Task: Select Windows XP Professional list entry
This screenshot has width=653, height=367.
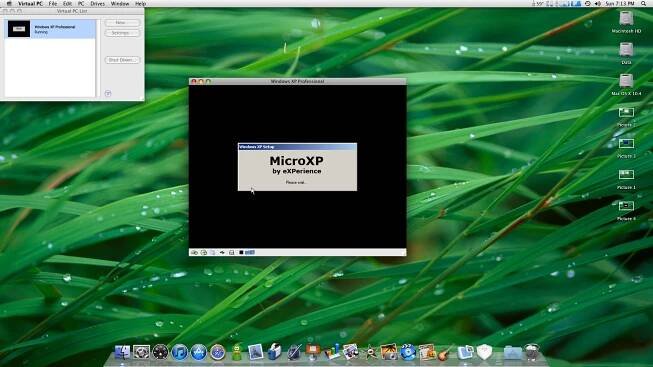Action: click(x=50, y=29)
